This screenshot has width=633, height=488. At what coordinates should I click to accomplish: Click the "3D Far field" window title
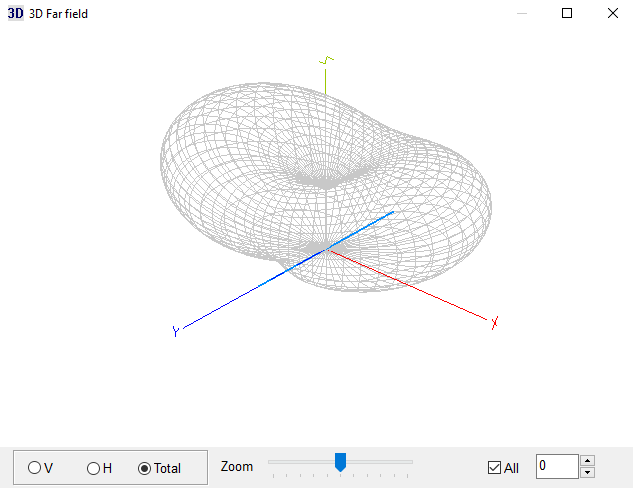point(59,14)
